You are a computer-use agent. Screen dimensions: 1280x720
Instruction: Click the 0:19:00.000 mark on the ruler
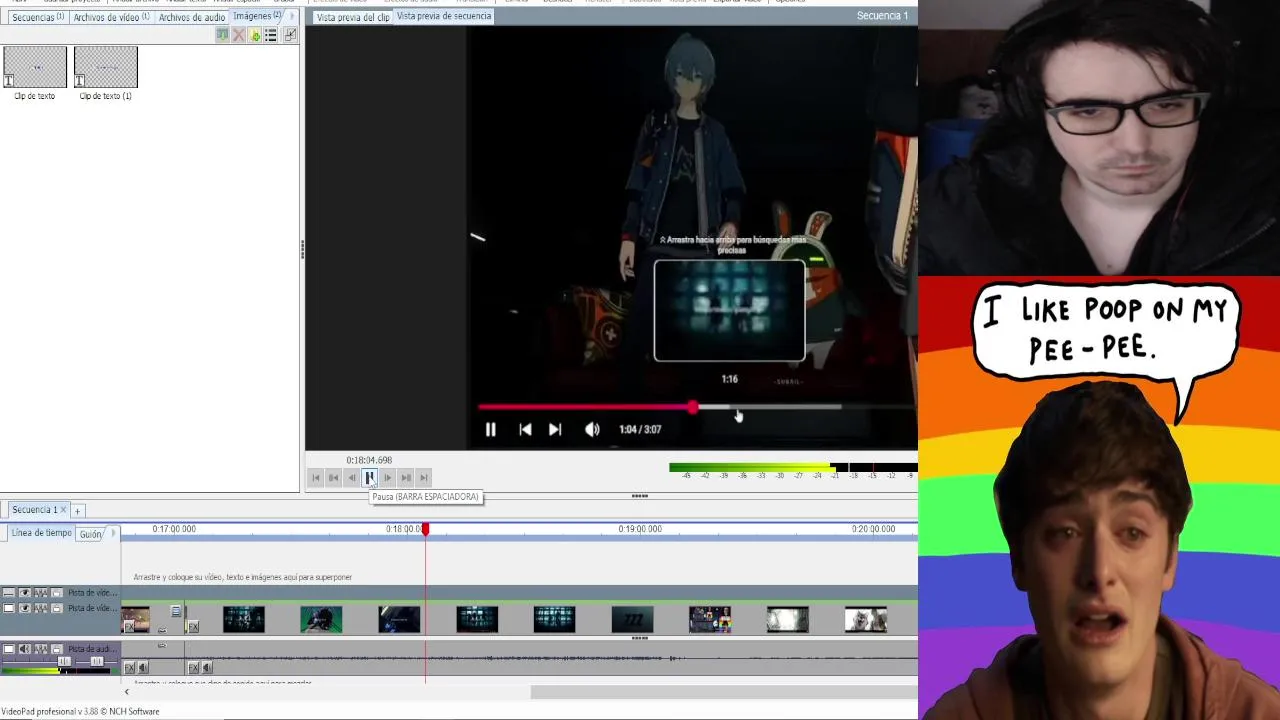coord(640,529)
